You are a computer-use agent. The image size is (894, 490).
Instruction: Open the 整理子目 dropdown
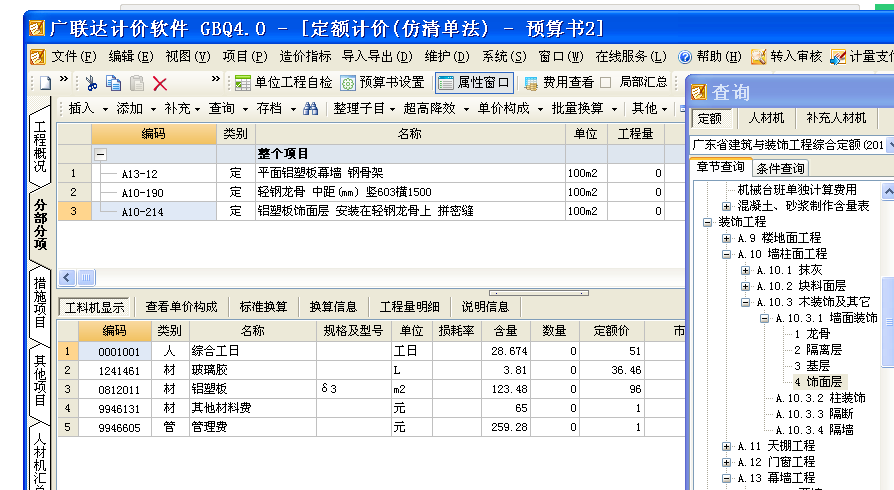[364, 108]
